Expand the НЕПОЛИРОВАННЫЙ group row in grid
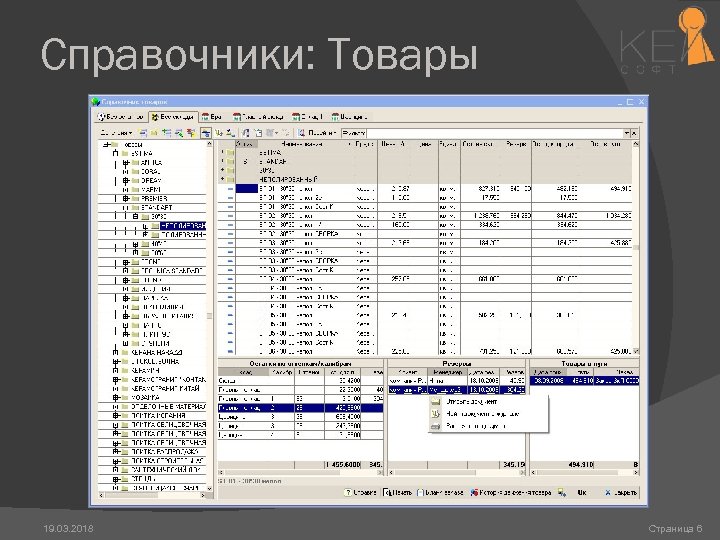The image size is (720, 540). tap(223, 180)
